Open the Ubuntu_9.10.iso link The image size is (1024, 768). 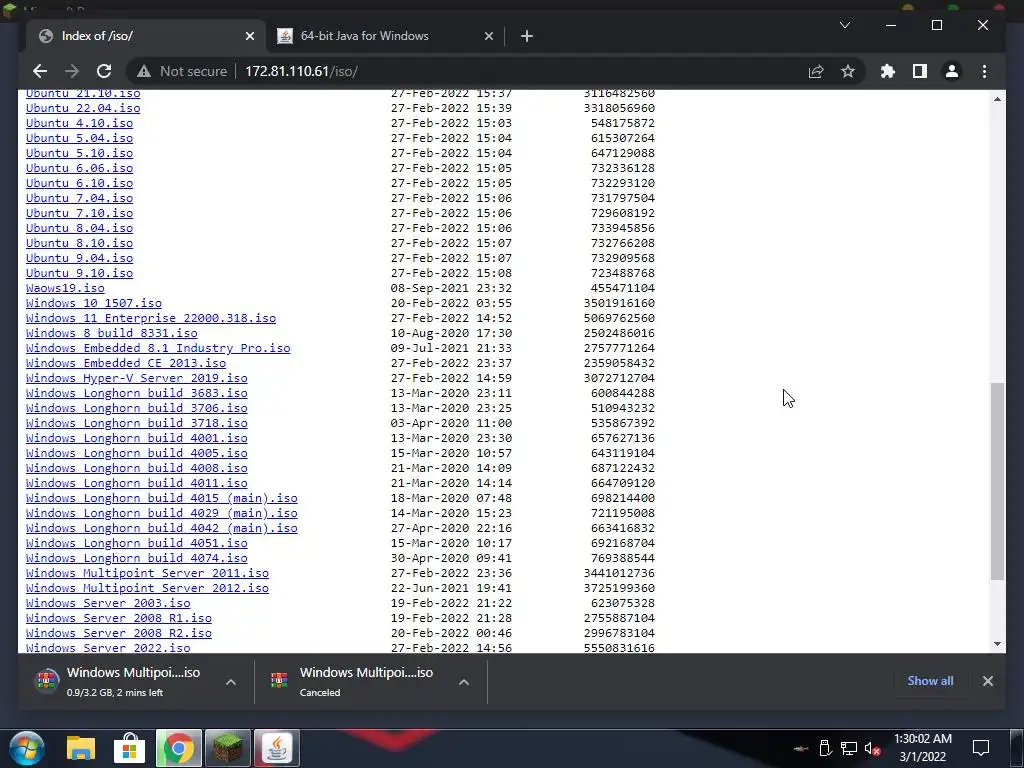[79, 274]
